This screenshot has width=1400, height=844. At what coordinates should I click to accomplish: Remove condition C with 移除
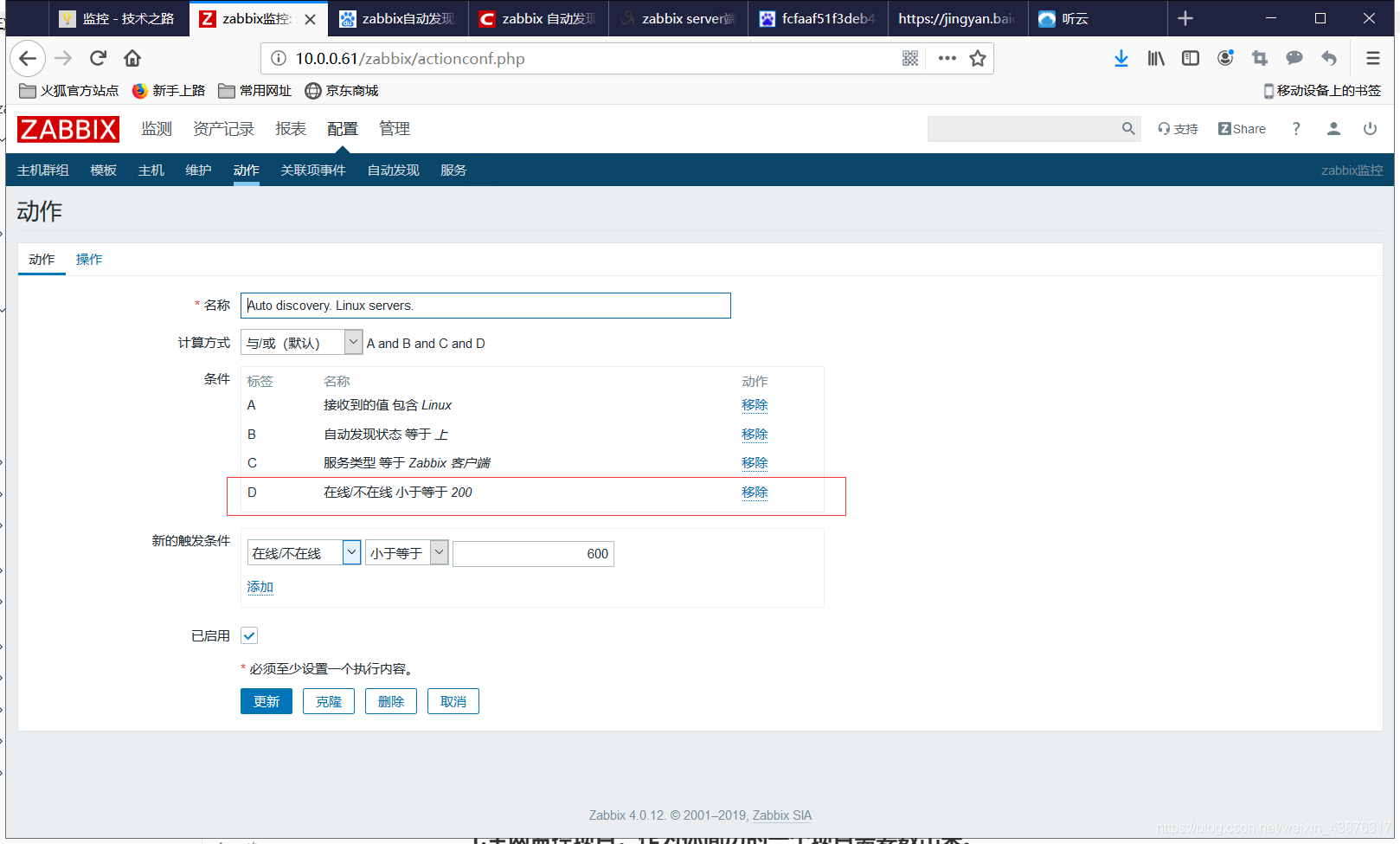755,462
